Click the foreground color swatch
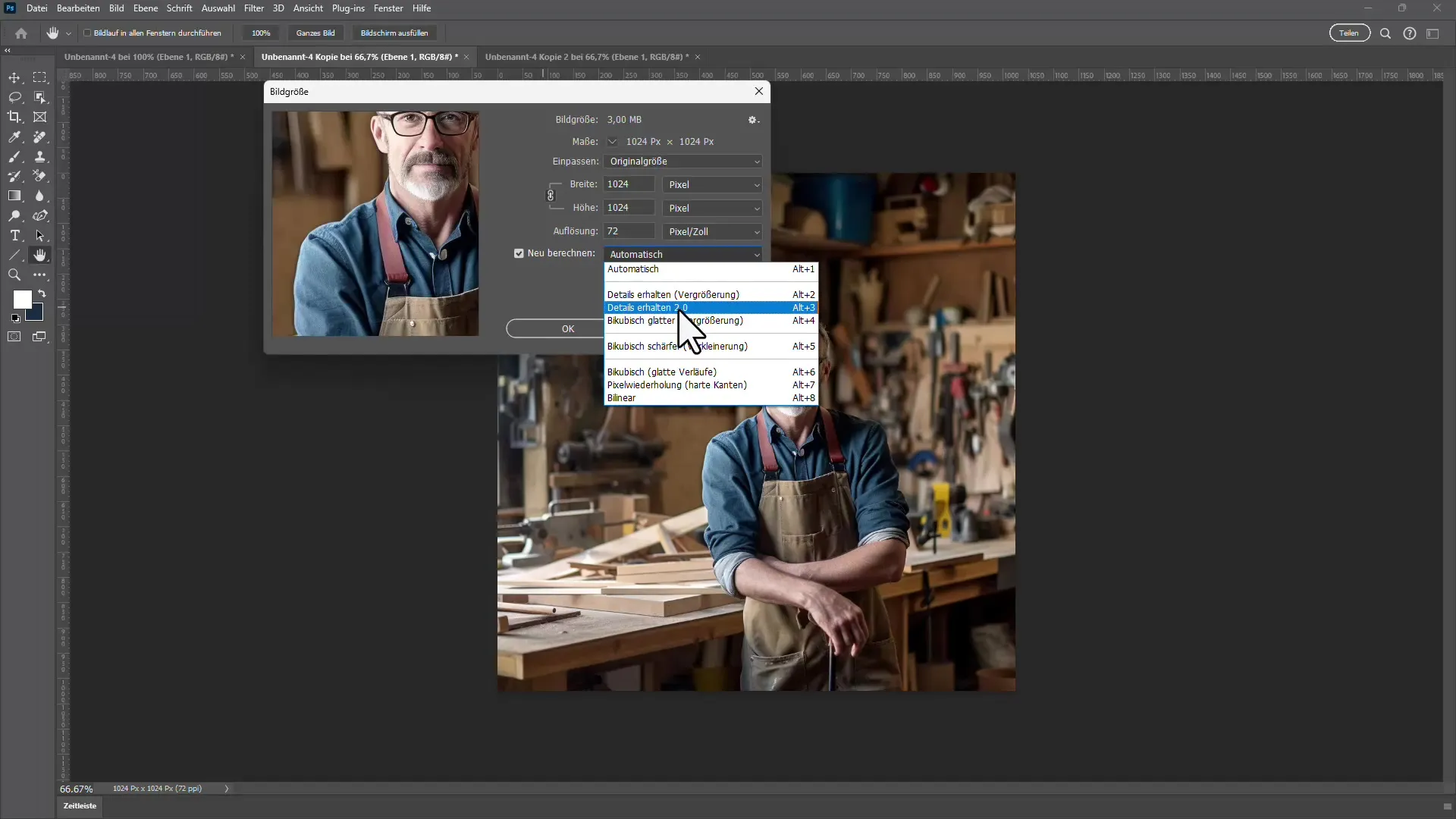This screenshot has height=819, width=1456. click(22, 297)
